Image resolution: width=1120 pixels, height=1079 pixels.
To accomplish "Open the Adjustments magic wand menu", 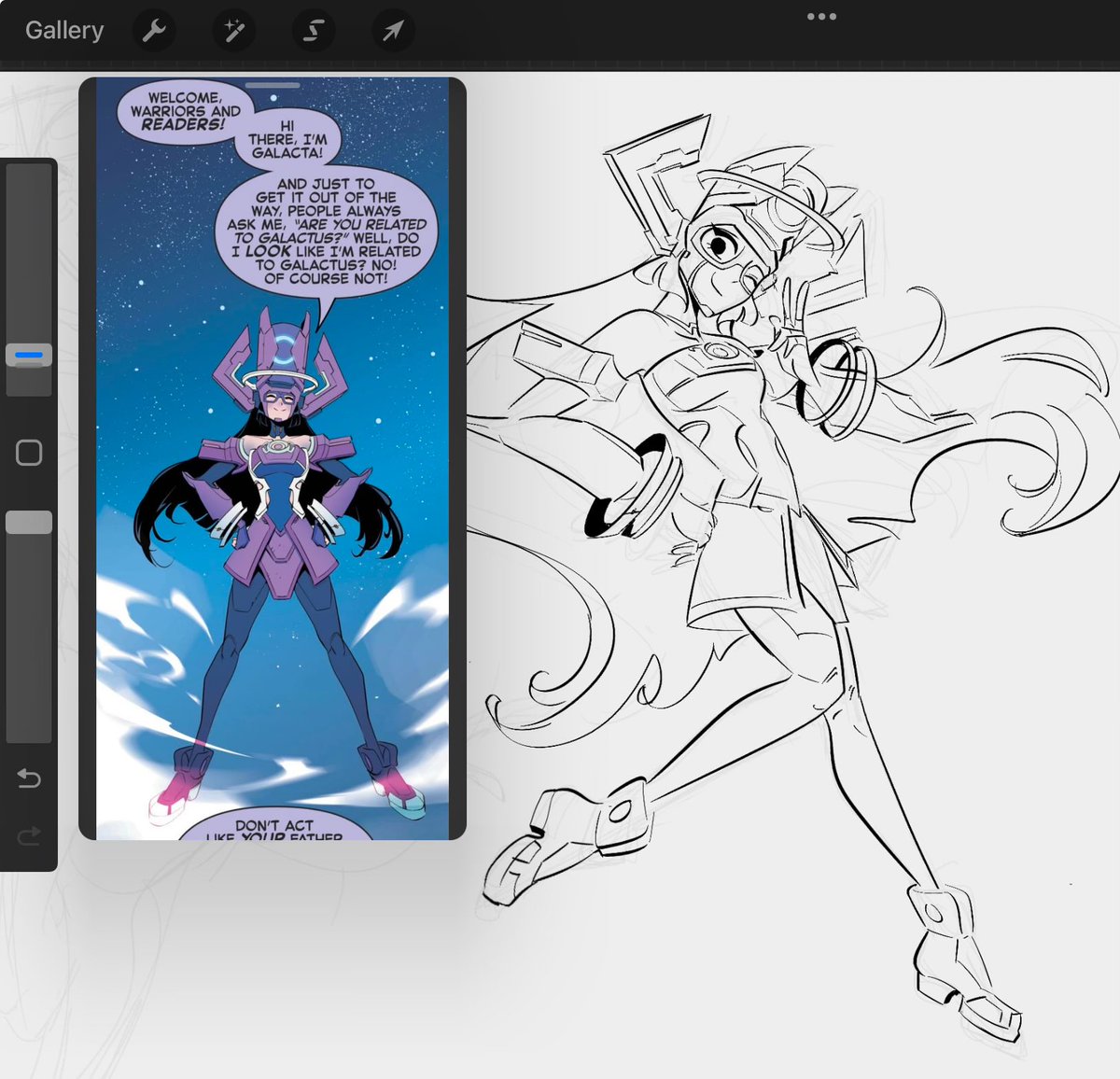I will click(x=233, y=31).
